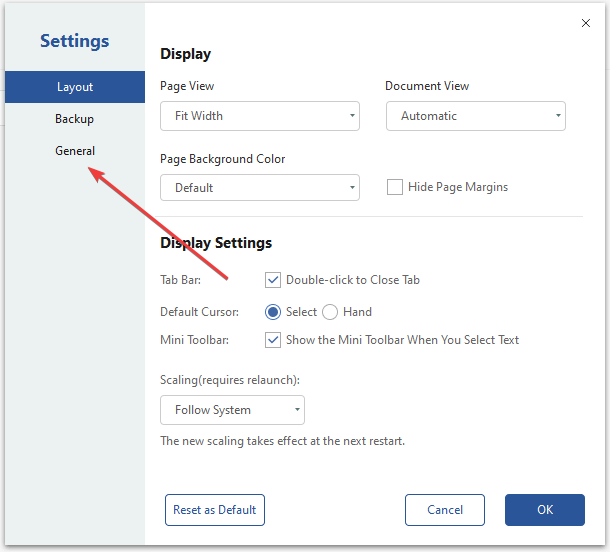Click the Document View dropdown arrow
This screenshot has height=552, width=610.
click(x=558, y=116)
